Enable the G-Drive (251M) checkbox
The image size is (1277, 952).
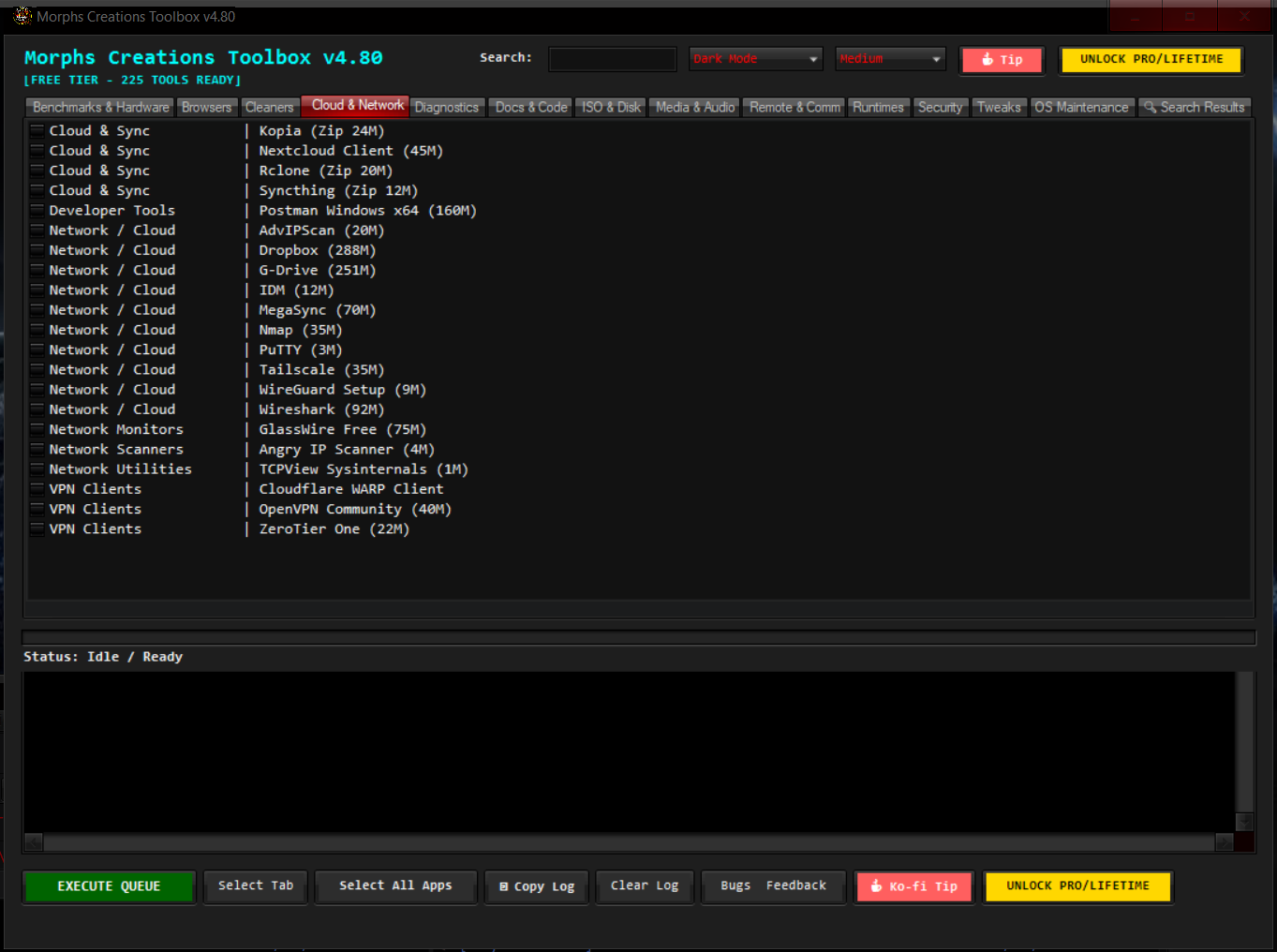click(37, 270)
